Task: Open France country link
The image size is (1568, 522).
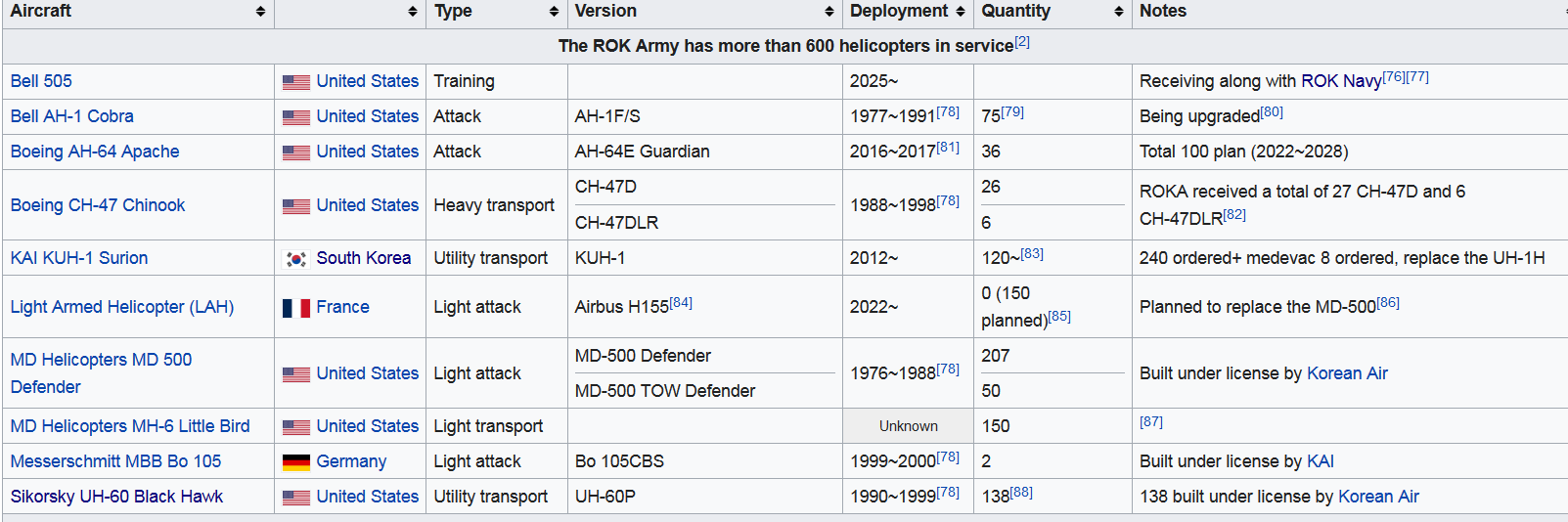Action: click(342, 307)
